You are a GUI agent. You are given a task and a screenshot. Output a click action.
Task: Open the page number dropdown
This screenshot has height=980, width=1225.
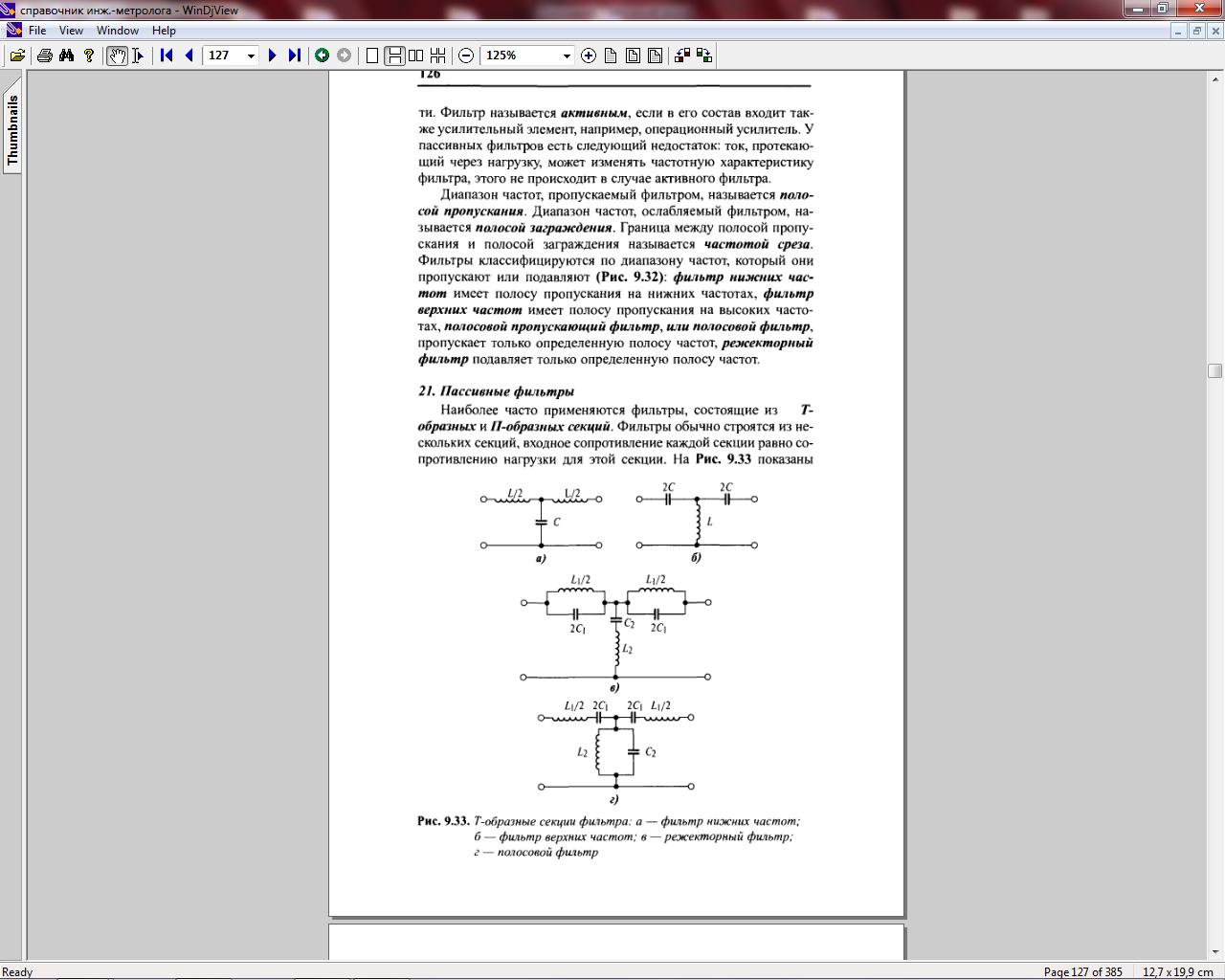coord(251,56)
